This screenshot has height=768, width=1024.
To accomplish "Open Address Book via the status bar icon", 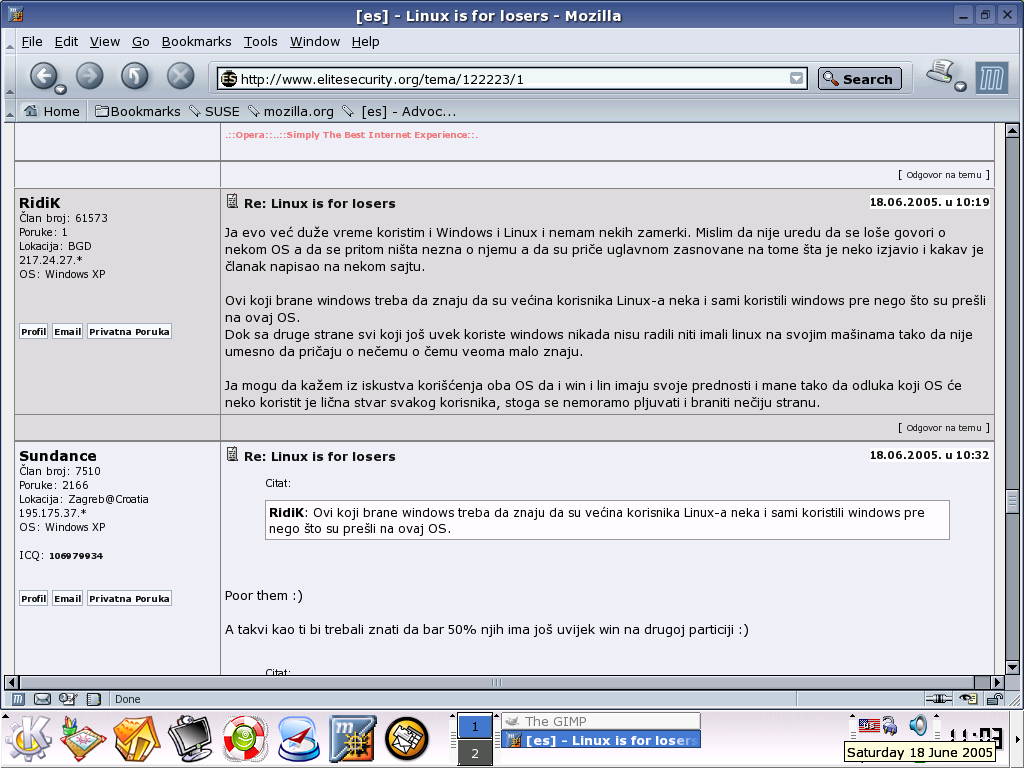I will coord(94,699).
